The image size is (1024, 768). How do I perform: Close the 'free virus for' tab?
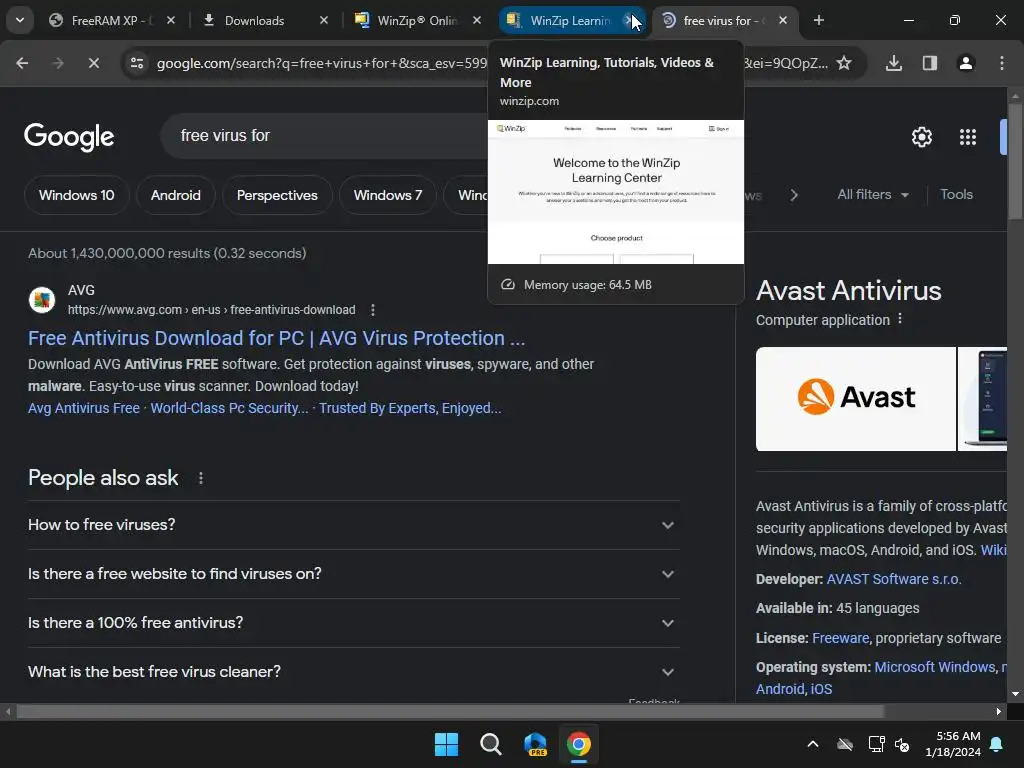click(x=783, y=21)
